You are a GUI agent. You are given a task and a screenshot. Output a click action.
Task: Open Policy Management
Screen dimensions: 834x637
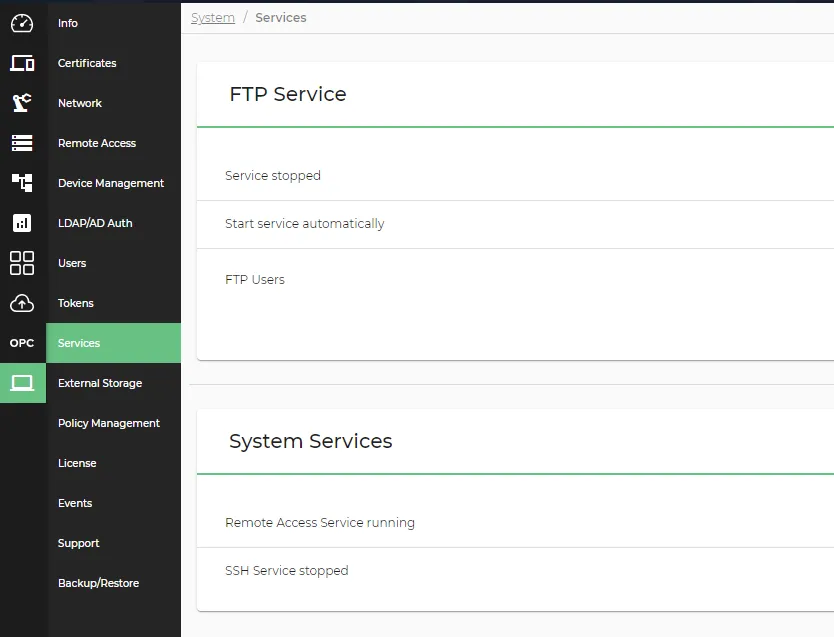[x=109, y=423]
